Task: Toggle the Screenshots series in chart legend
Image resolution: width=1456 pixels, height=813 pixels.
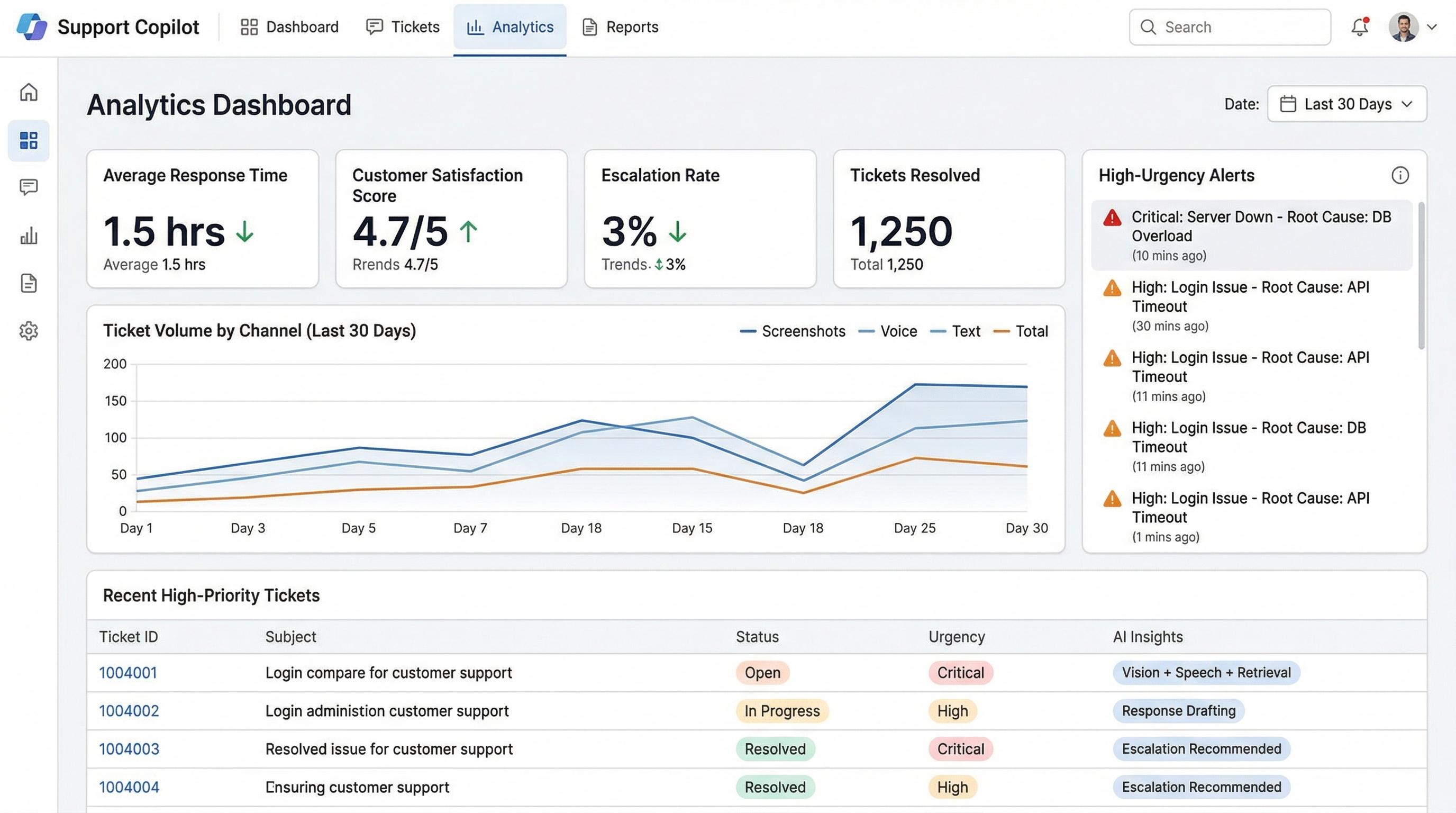Action: point(793,331)
